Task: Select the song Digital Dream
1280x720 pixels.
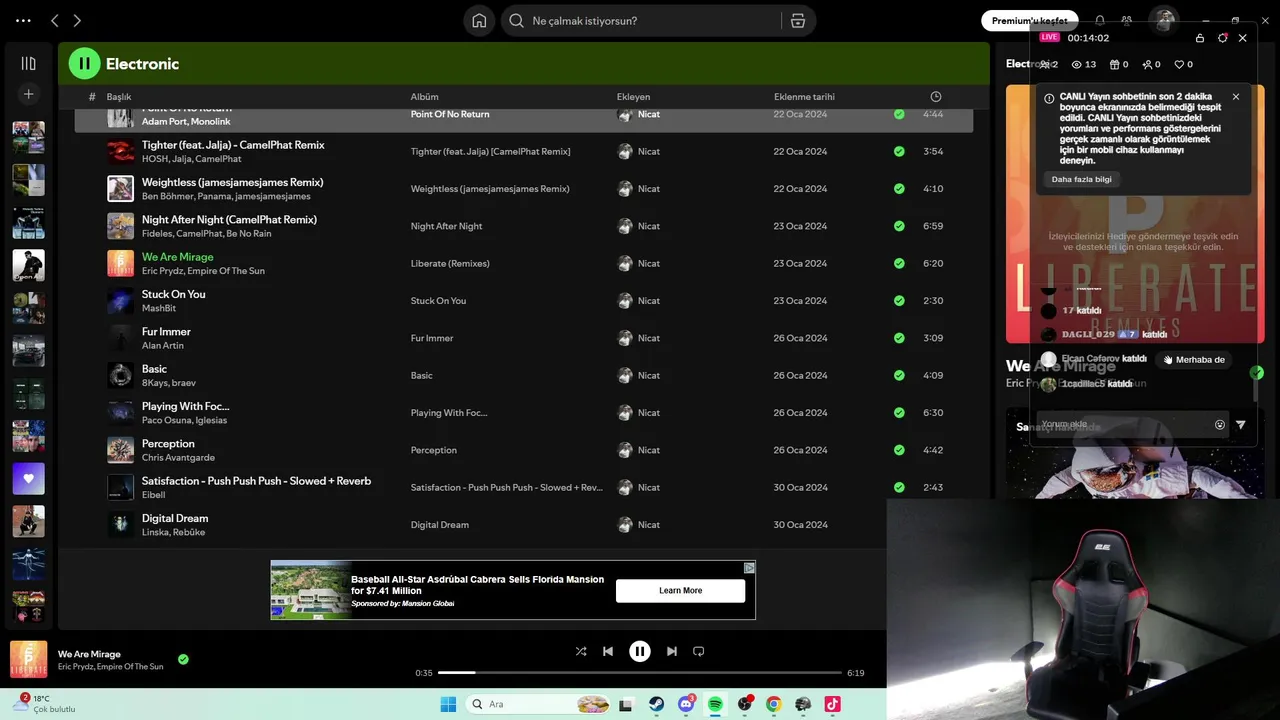Action: pyautogui.click(x=175, y=519)
